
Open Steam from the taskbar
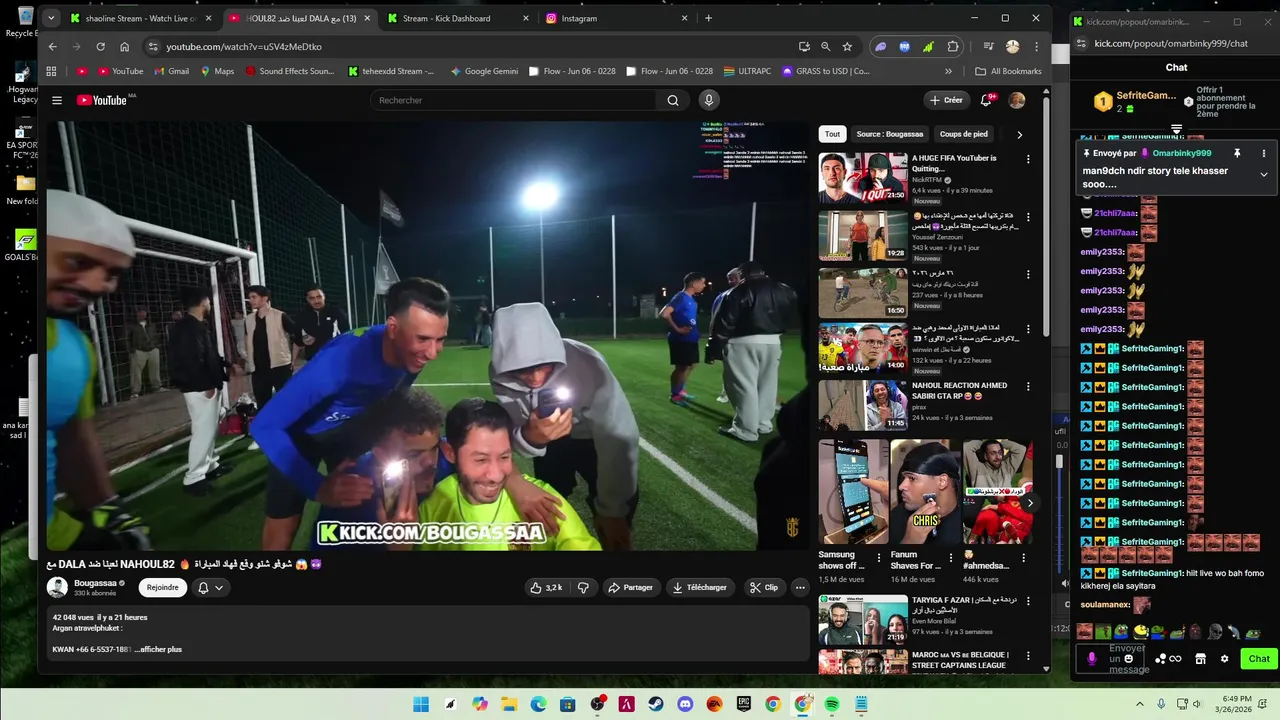656,704
